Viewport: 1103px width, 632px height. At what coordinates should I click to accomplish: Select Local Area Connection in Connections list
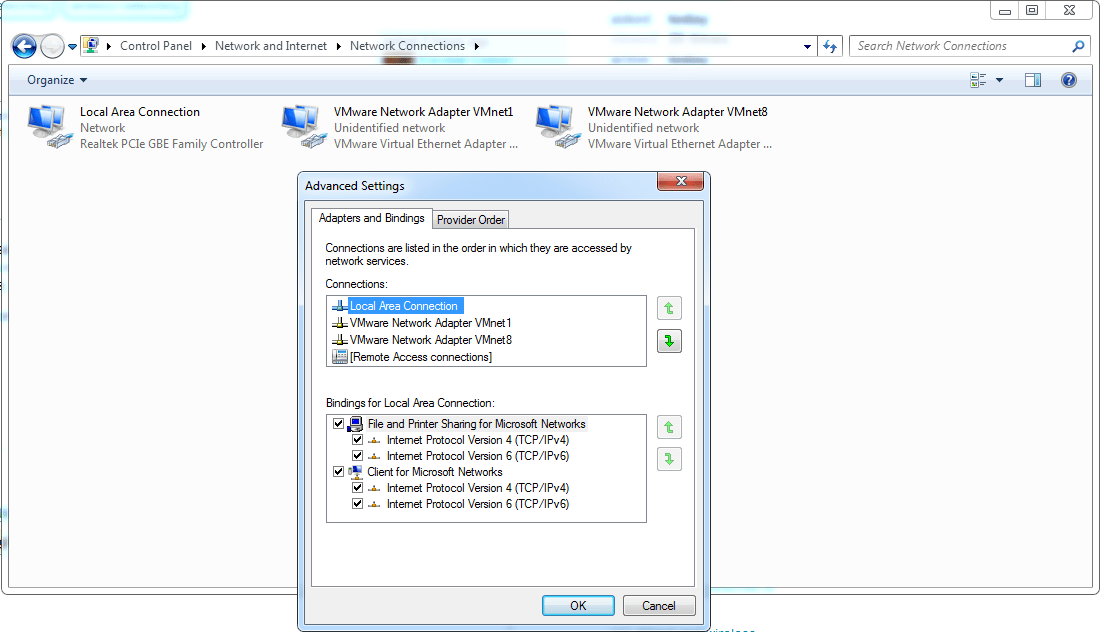pyautogui.click(x=404, y=306)
